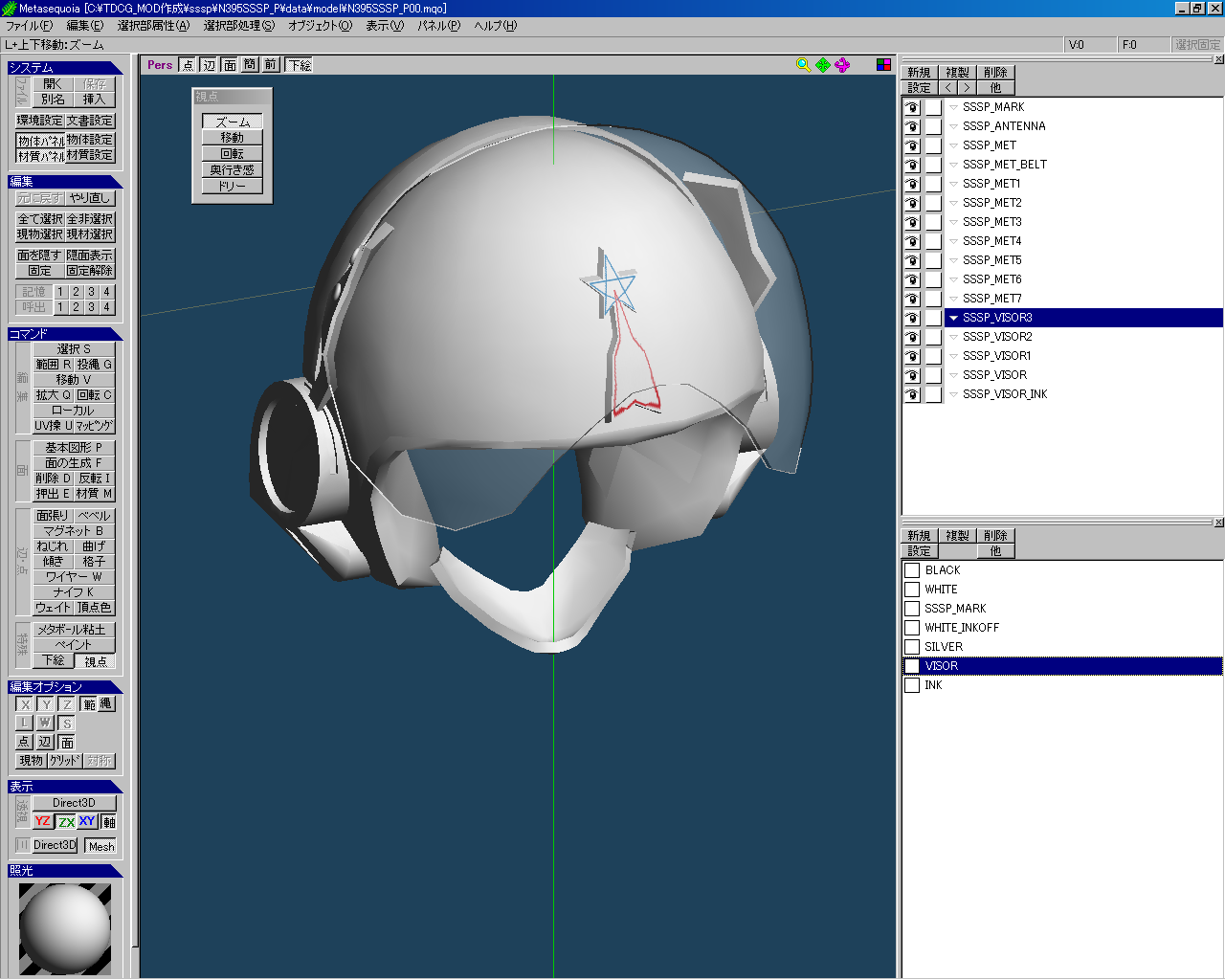This screenshot has width=1225, height=980.
Task: Expand the SSSP_VISOR_INK disclosure triangle
Action: [x=953, y=394]
